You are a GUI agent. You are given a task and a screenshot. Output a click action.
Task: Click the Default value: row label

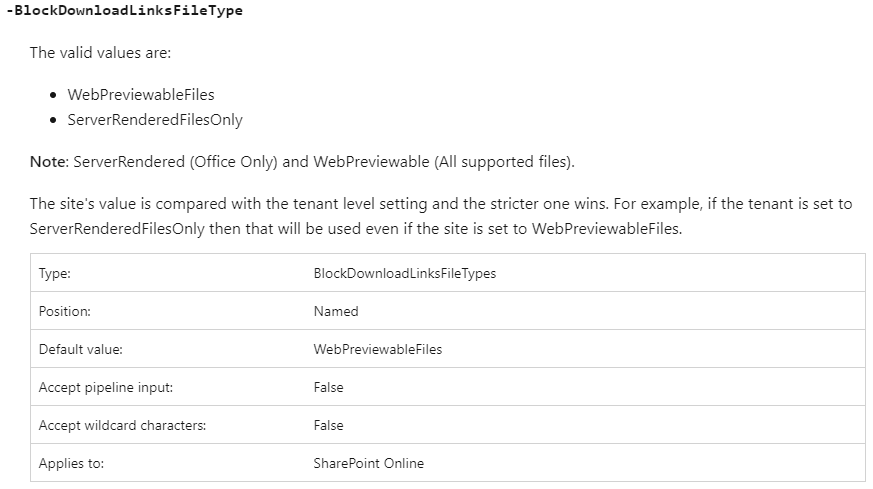pyautogui.click(x=81, y=349)
